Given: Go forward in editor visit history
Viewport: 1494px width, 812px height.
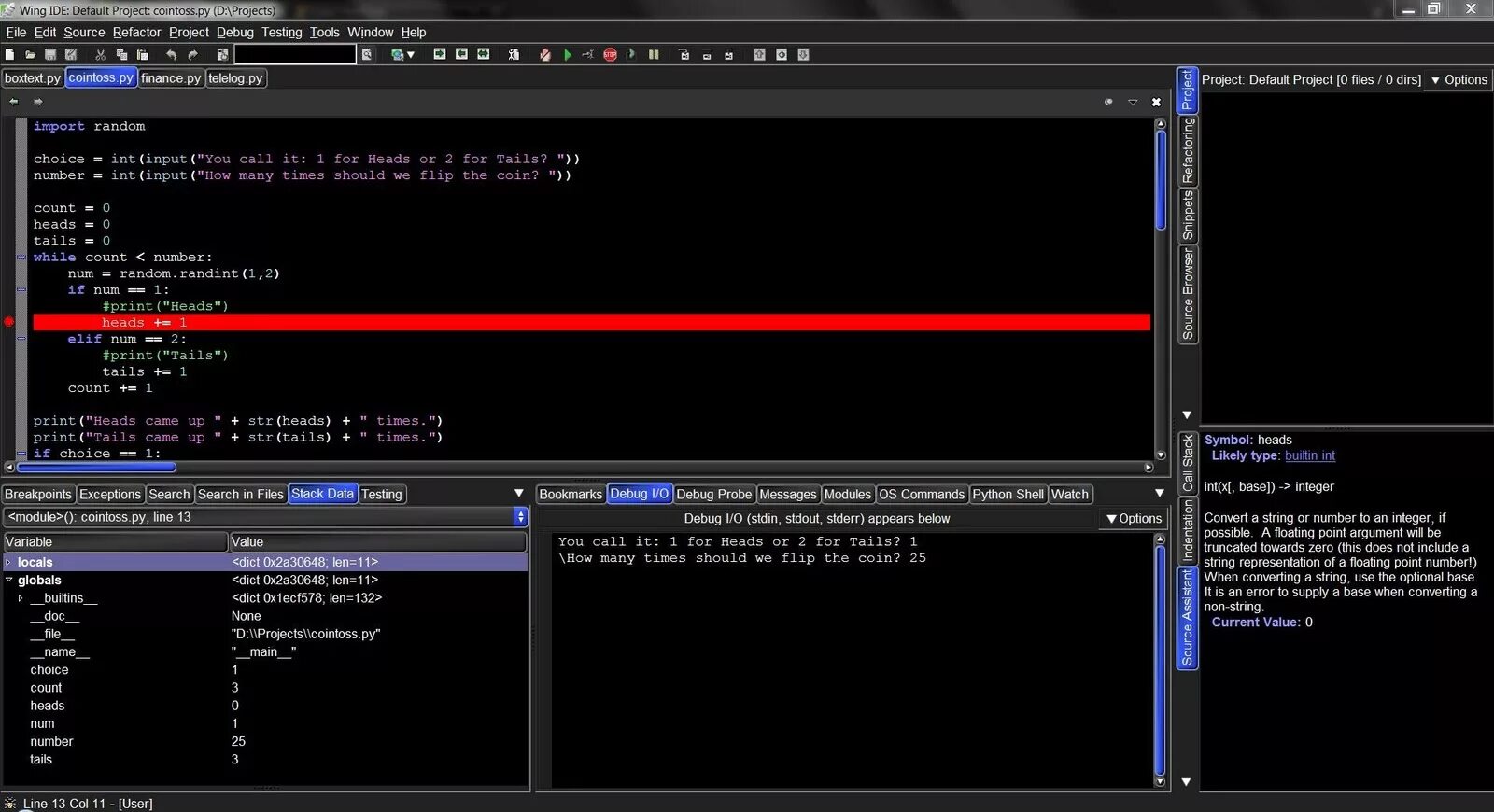Looking at the screenshot, I should (x=38, y=102).
